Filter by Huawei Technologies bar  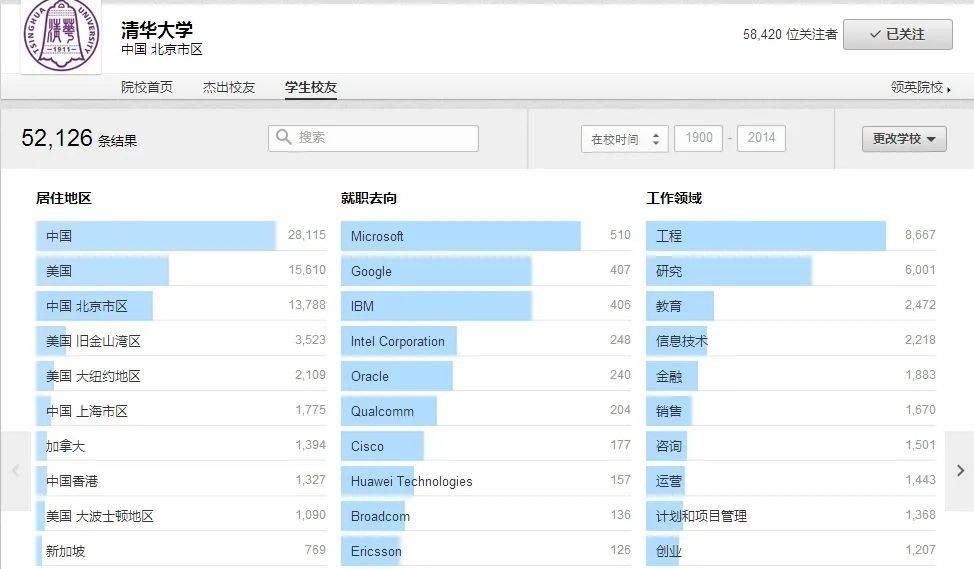tap(486, 481)
